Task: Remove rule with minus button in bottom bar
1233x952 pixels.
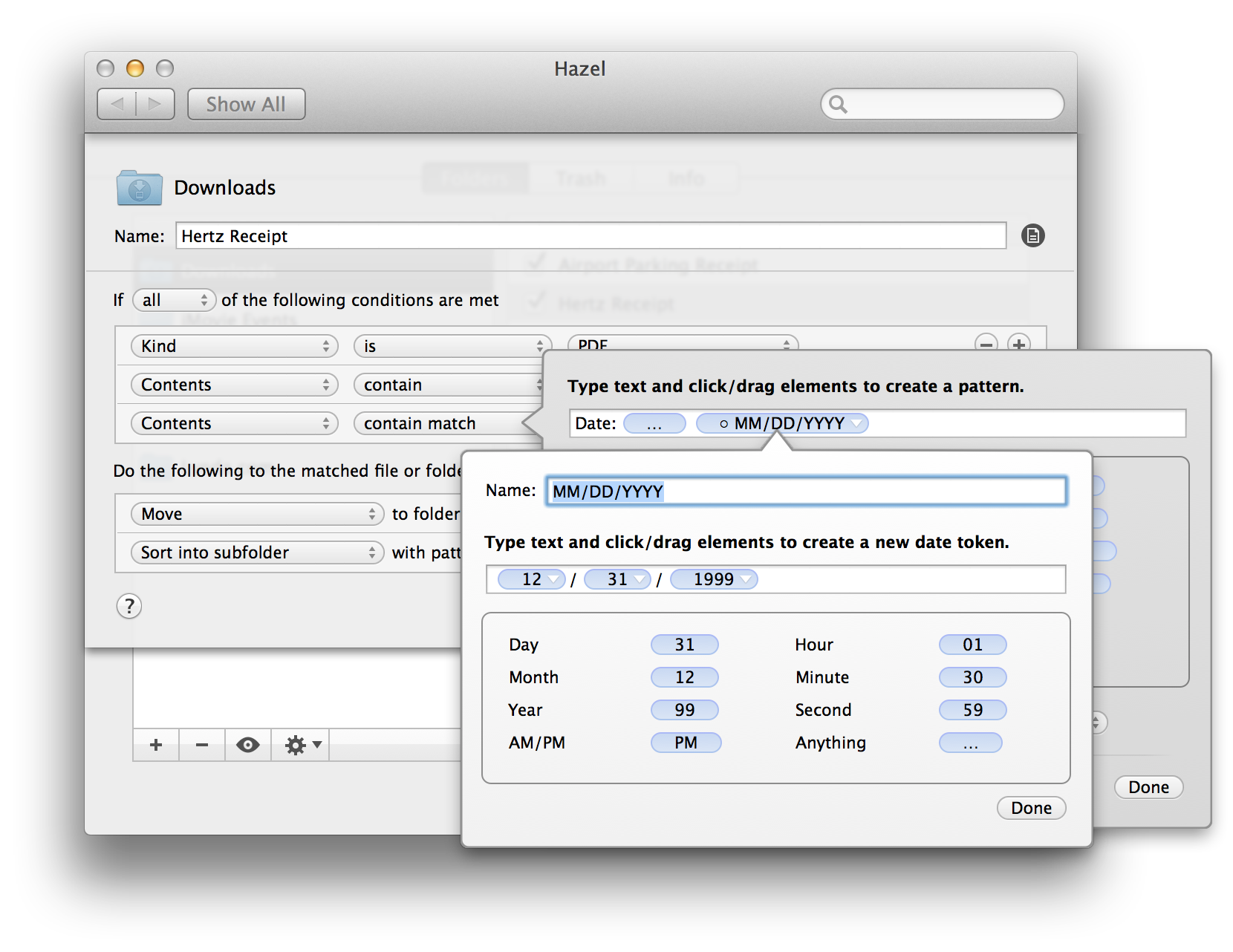Action: click(x=202, y=745)
